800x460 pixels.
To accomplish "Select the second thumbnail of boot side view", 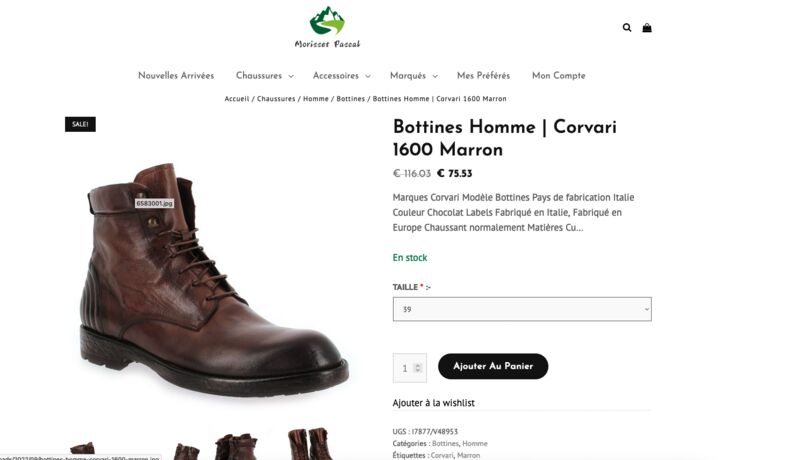I will (x=186, y=451).
